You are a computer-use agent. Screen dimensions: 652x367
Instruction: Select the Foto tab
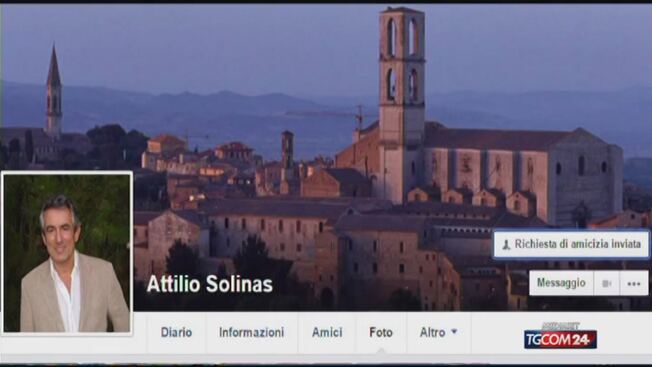click(x=381, y=333)
